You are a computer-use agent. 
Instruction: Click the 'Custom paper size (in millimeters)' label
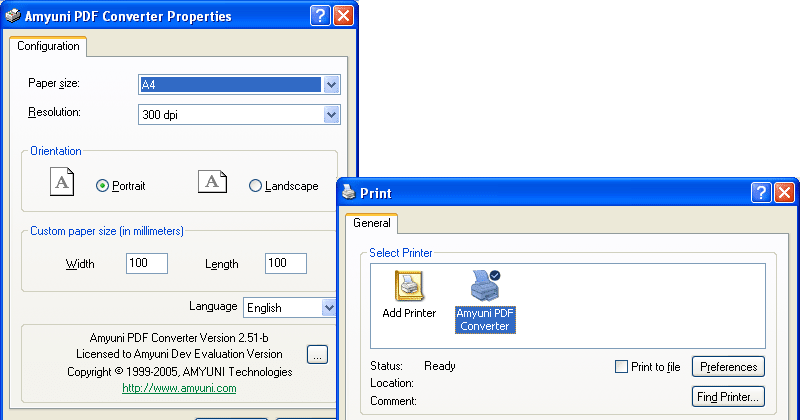tap(107, 231)
